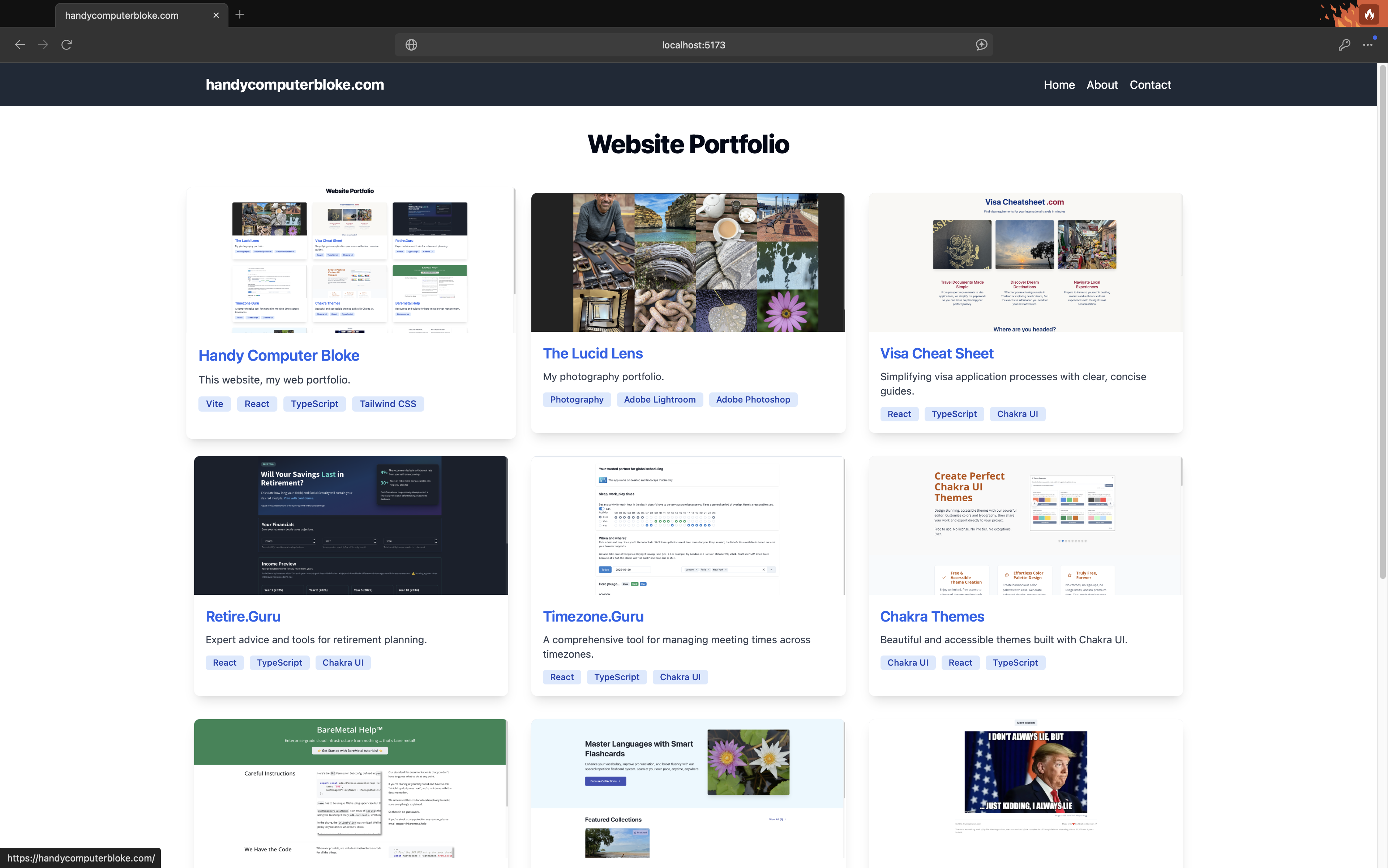Click the browser forward arrow
This screenshot has height=868, width=1388.
(43, 45)
